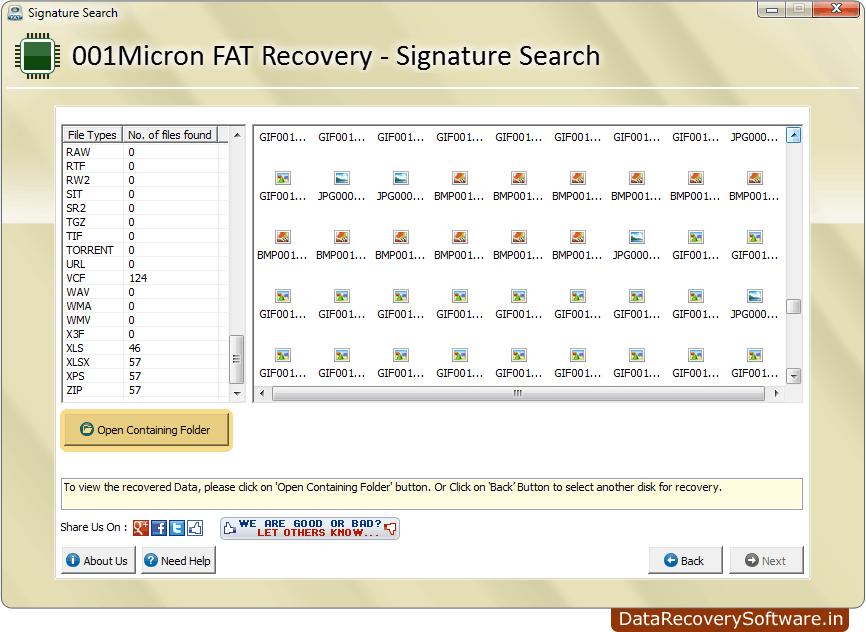Click the file types list scrollbar thumb

coord(236,359)
